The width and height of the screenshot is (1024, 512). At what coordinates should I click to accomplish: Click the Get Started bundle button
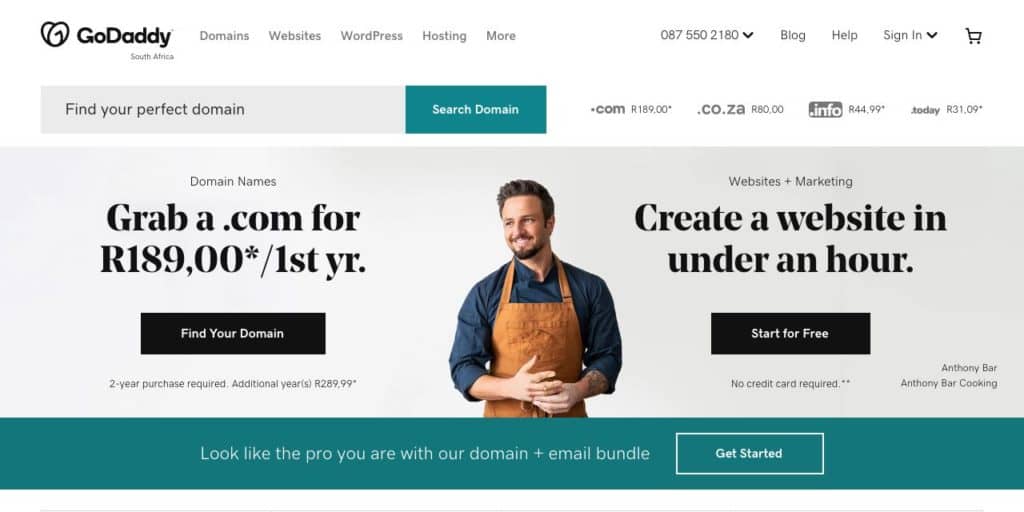coord(749,453)
